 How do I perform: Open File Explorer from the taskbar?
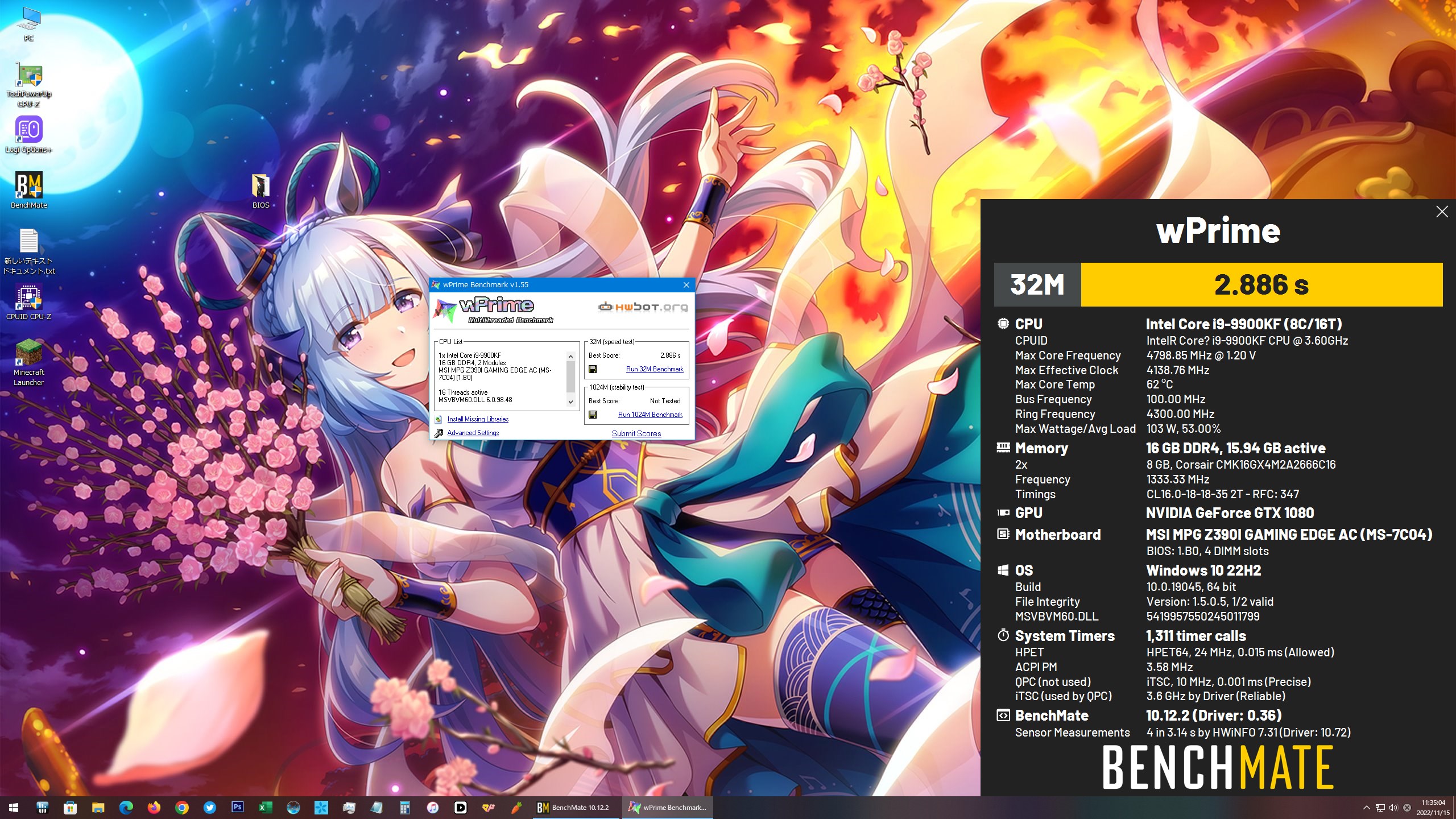[x=98, y=808]
